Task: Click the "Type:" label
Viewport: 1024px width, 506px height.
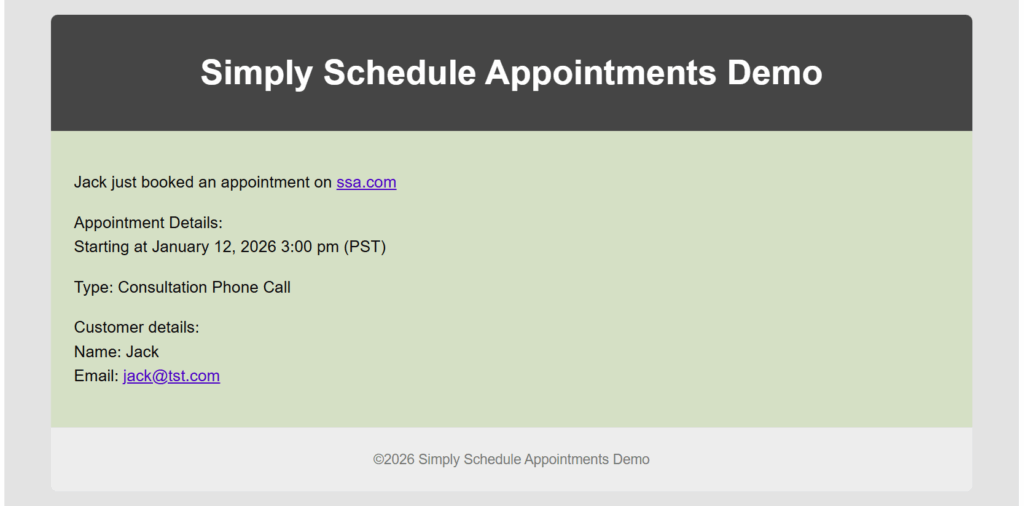Action: click(x=93, y=287)
